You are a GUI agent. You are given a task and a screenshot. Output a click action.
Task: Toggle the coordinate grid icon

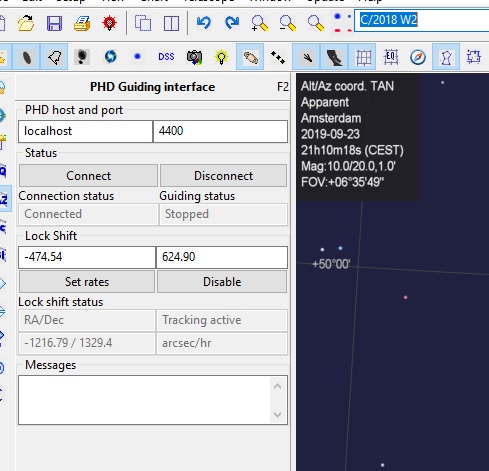363,57
